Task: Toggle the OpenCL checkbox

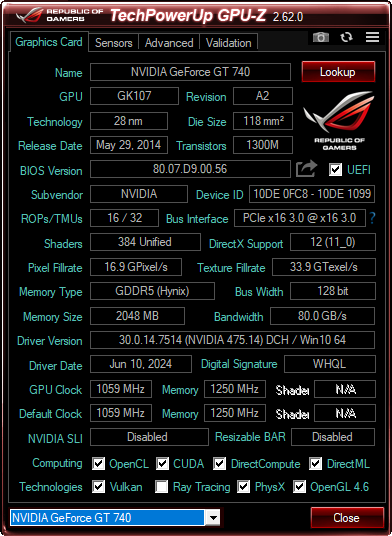Action: coord(98,464)
